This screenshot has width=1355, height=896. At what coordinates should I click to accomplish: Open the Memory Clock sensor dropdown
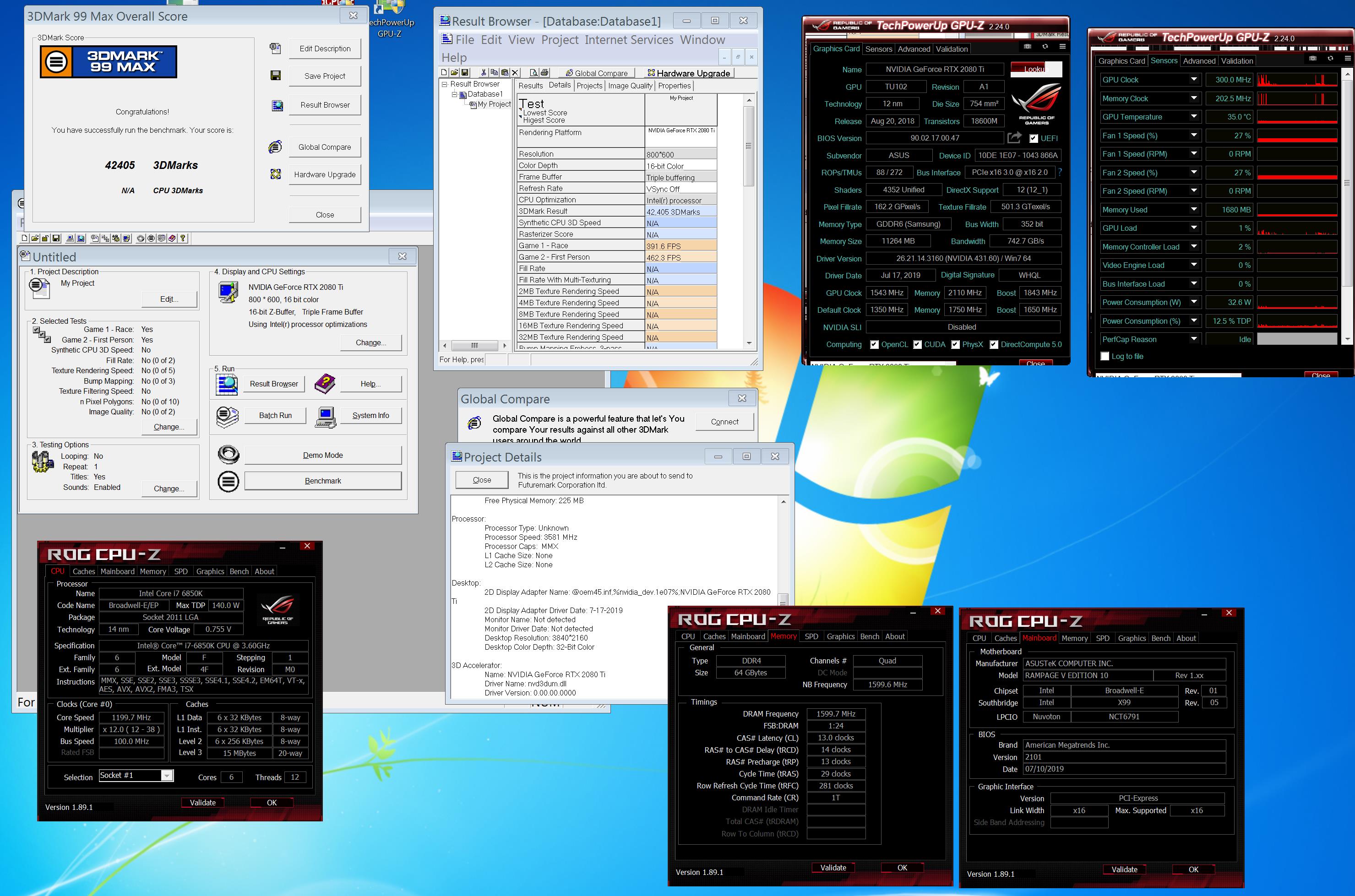click(1194, 98)
